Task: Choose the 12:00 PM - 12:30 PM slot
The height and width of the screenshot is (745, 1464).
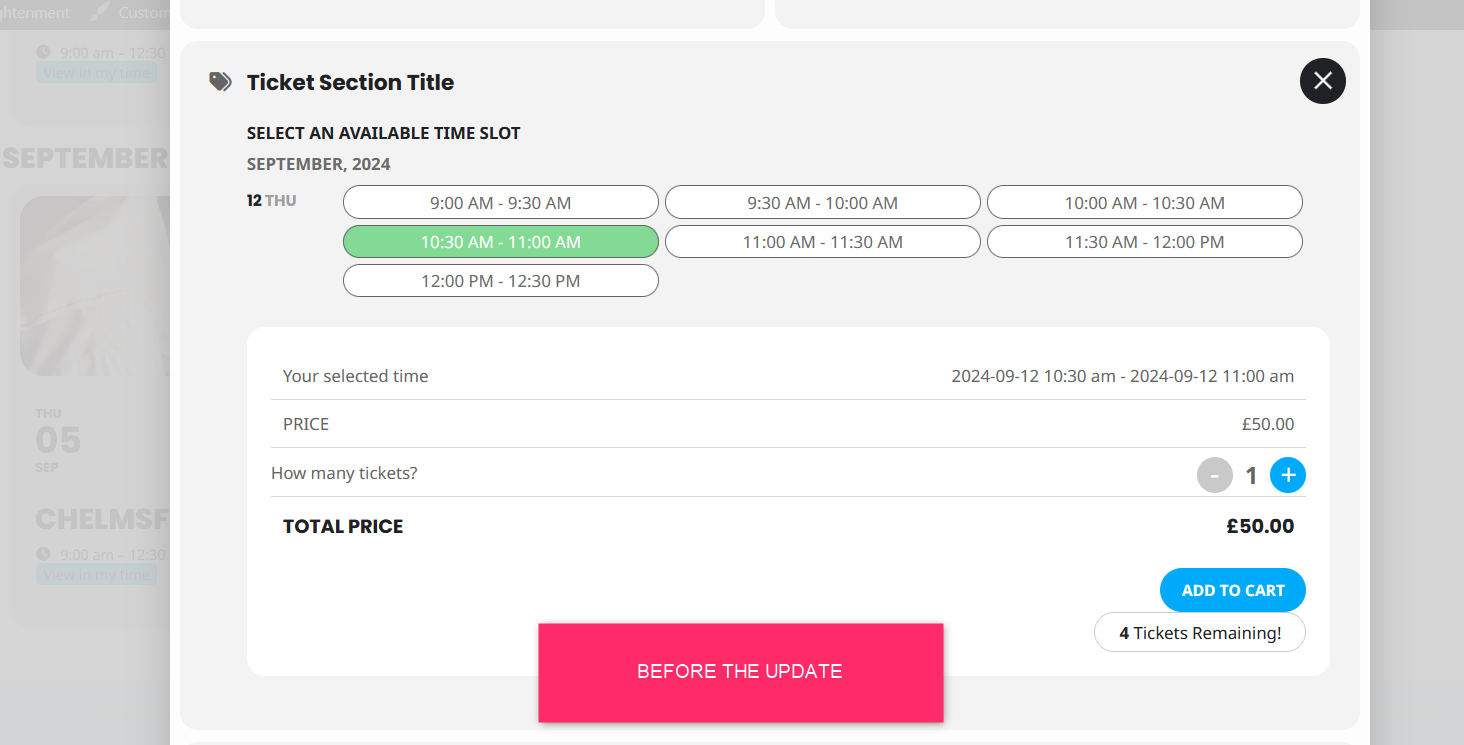Action: (501, 280)
